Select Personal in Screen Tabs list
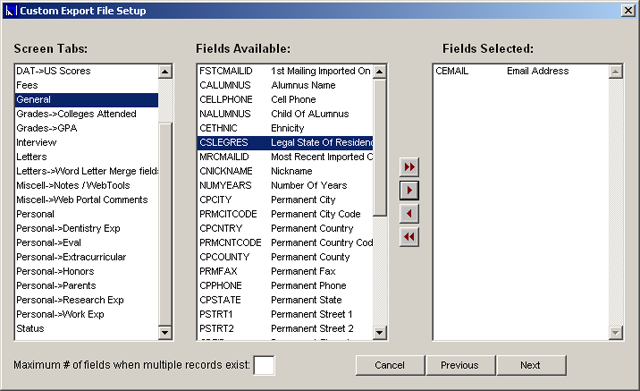640x391 pixels. 87,214
